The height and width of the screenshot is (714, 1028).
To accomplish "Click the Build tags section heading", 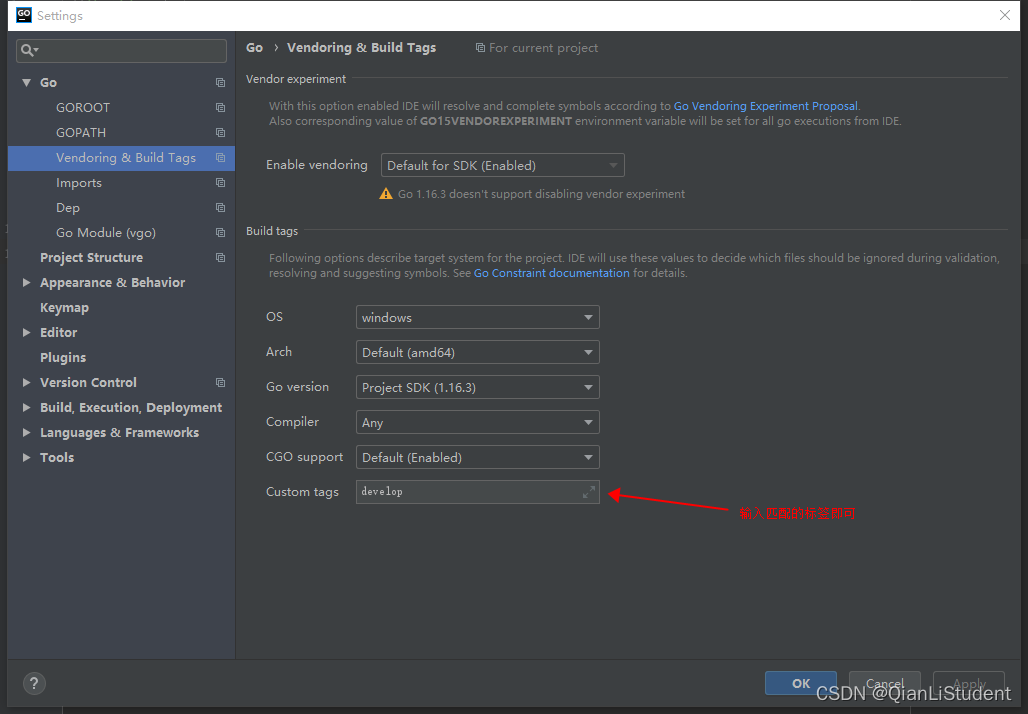I will 272,231.
